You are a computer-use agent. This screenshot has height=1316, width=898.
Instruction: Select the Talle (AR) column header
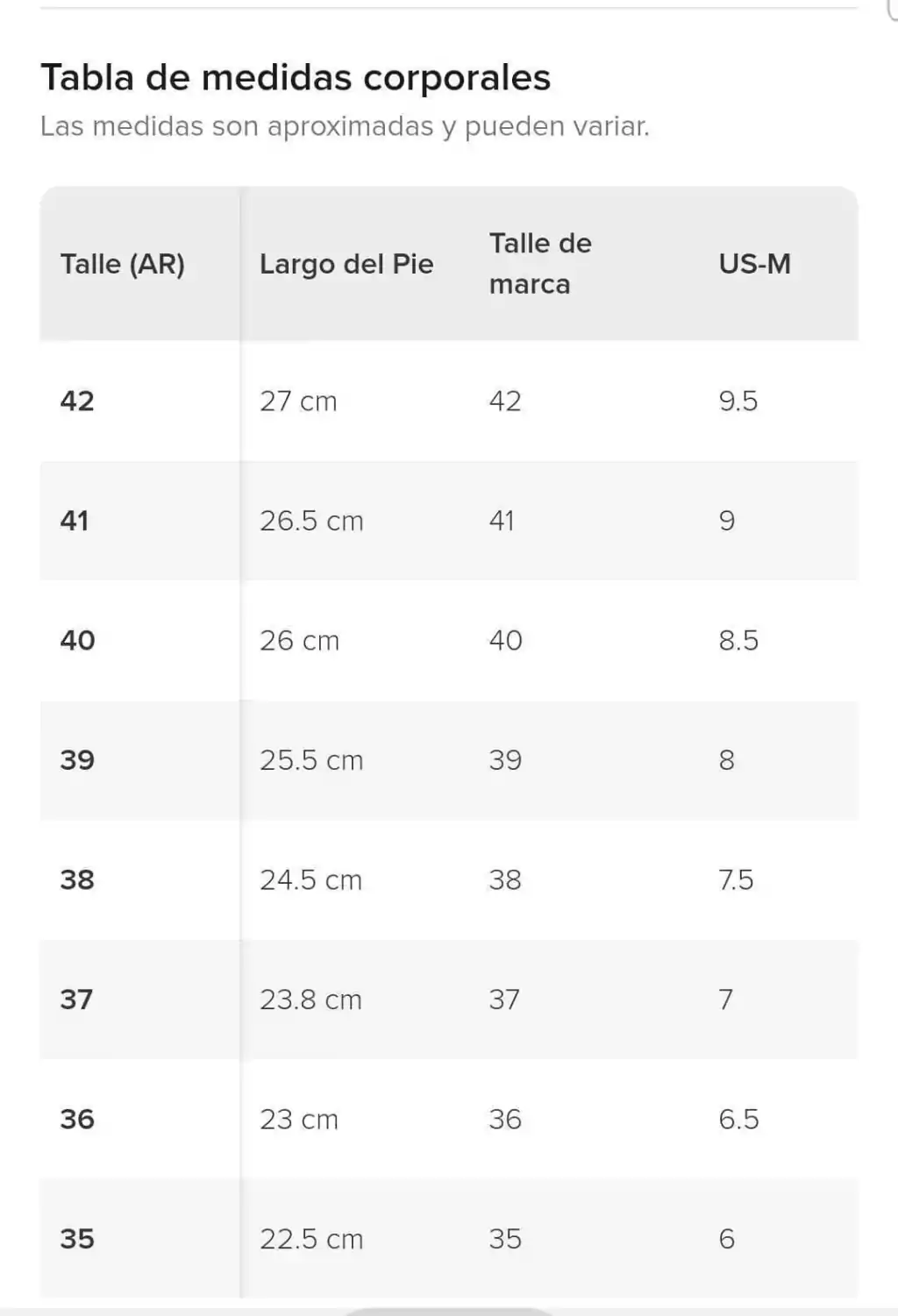122,264
